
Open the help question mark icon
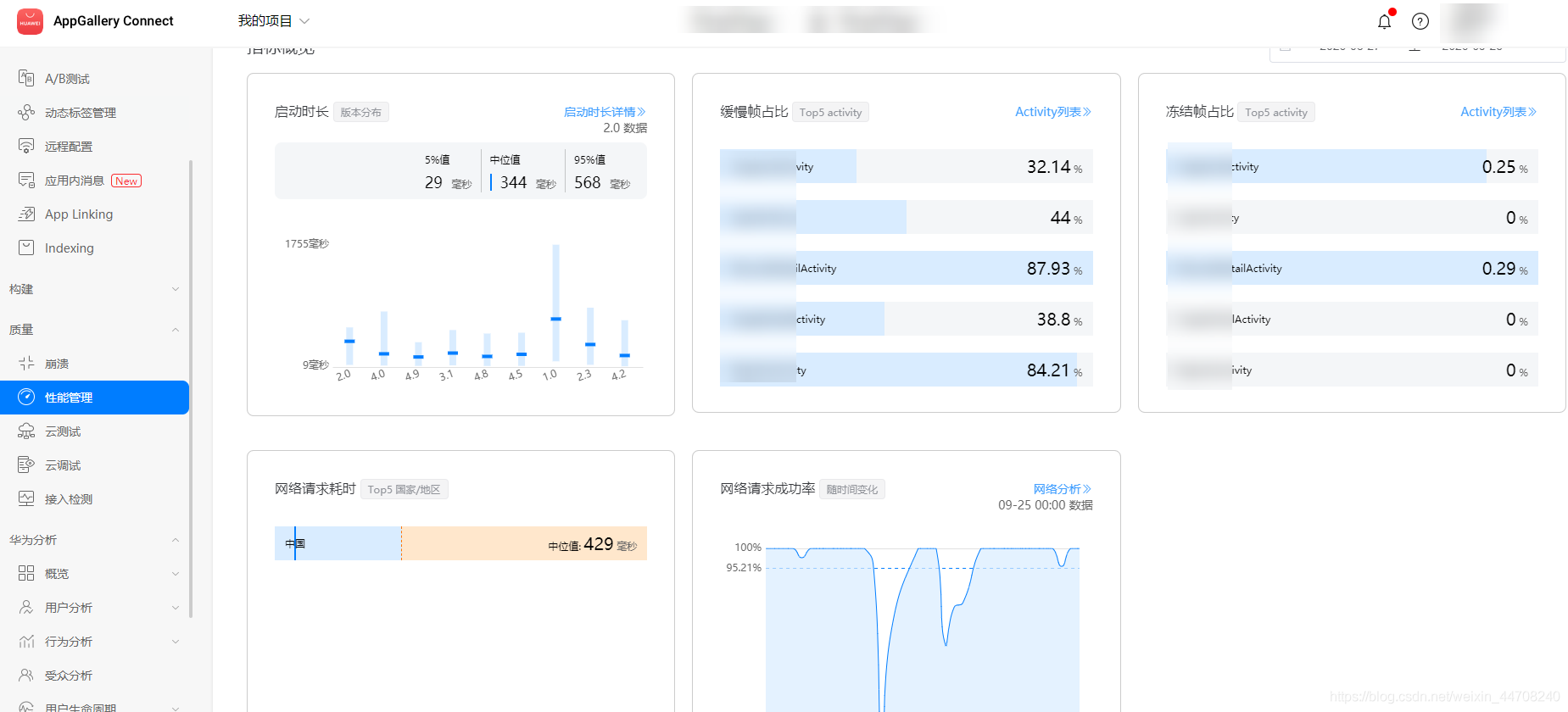coord(1420,21)
